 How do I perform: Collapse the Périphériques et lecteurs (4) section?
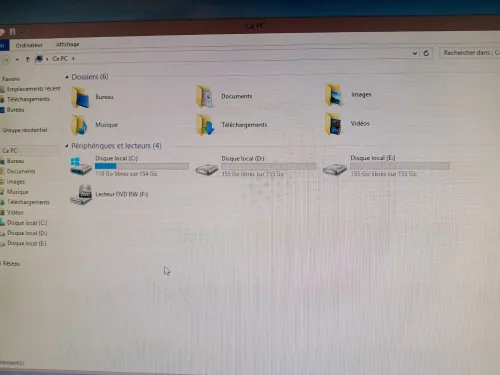(67, 146)
